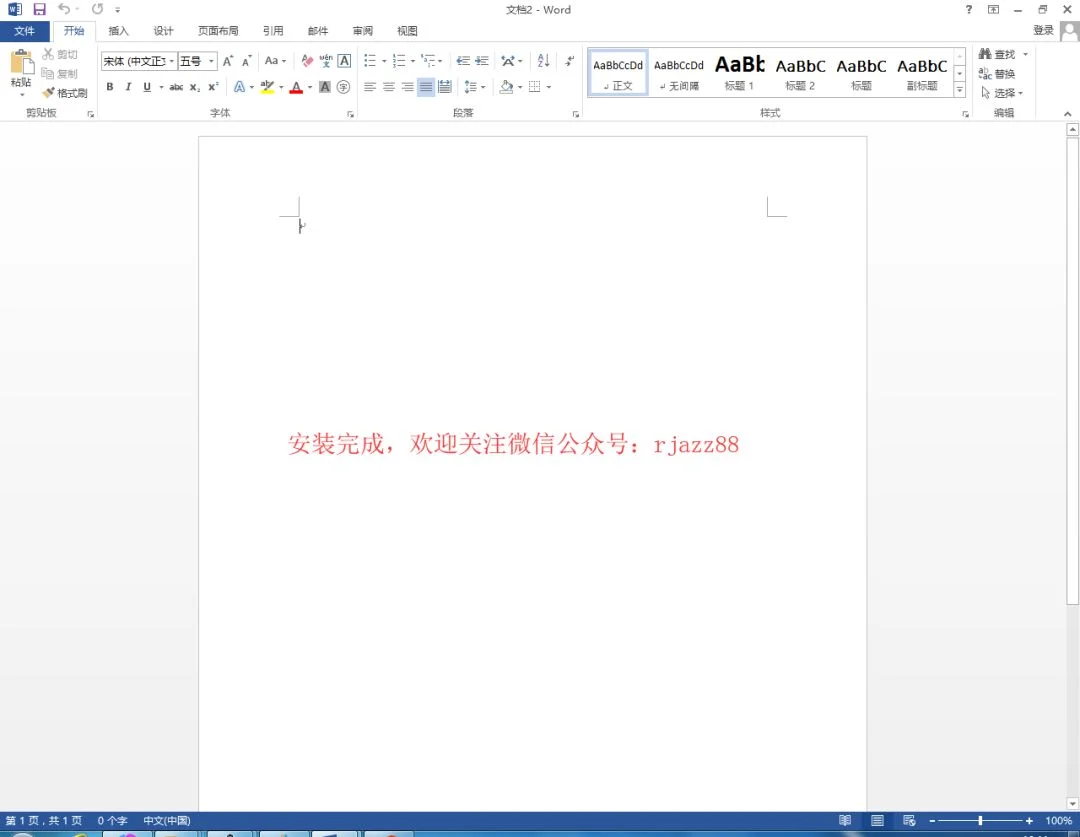The image size is (1080, 837).
Task: Insert an enclosed character (带圈字符)
Action: 344,87
